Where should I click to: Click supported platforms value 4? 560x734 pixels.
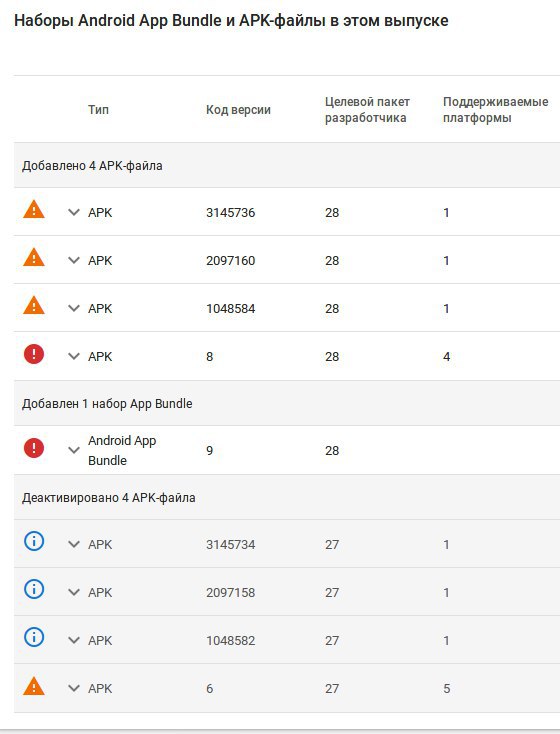coord(446,357)
